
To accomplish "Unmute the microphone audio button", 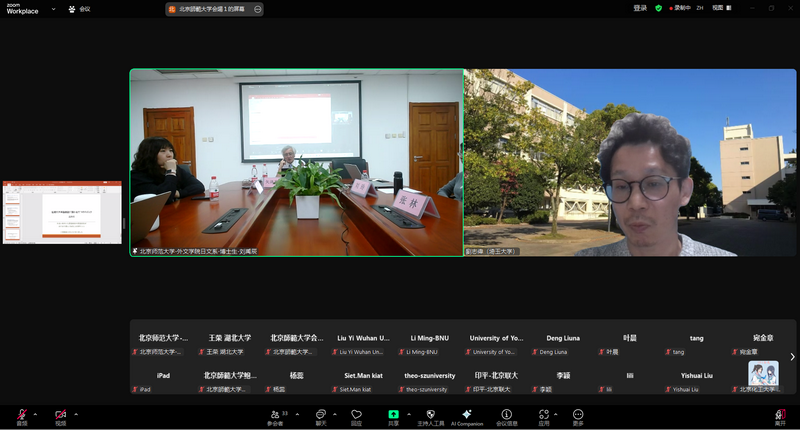I will 21,414.
